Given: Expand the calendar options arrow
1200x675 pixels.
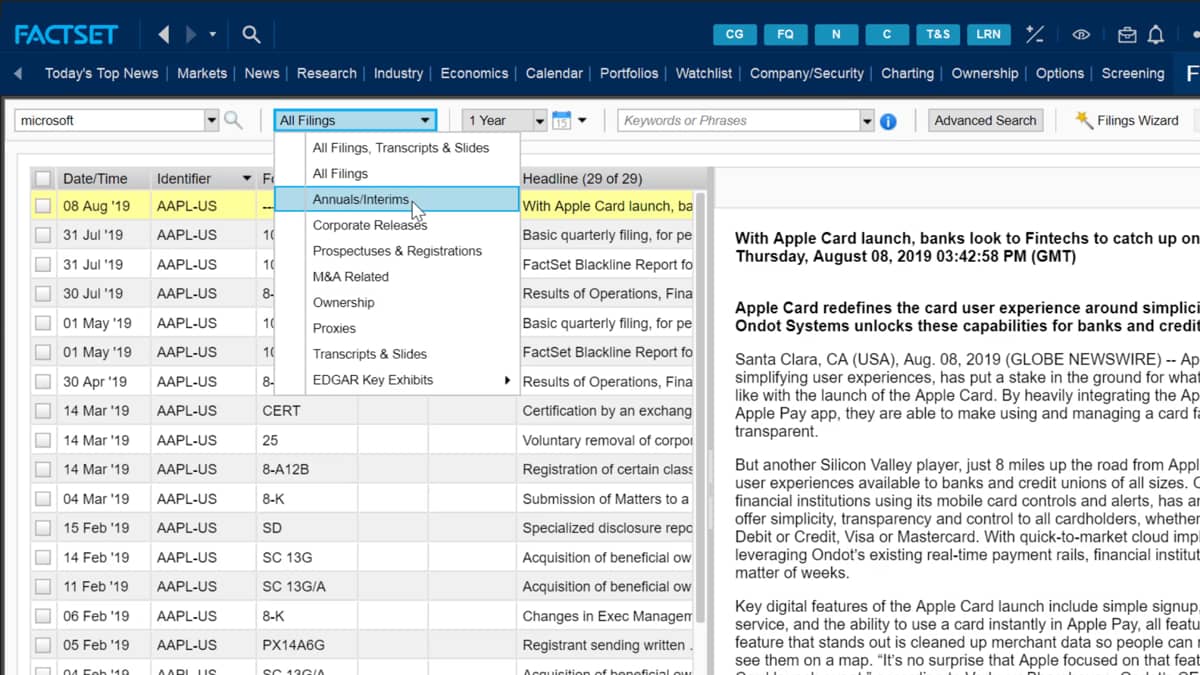Looking at the screenshot, I should click(582, 120).
